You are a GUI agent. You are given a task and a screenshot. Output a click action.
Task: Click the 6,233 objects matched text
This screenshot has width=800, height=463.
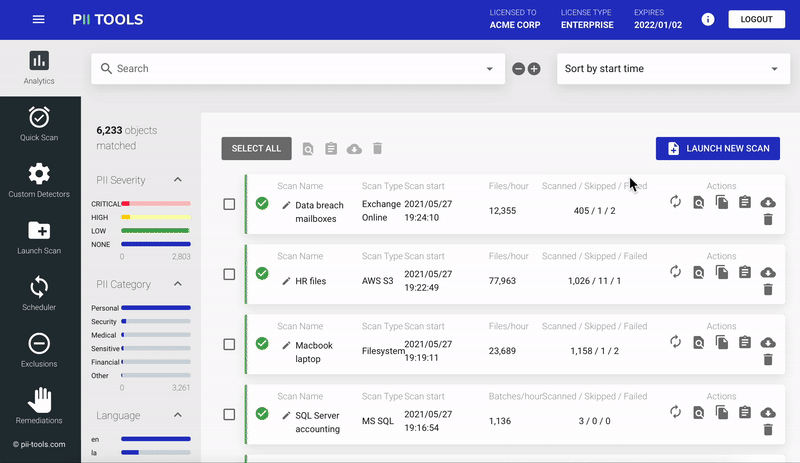click(x=127, y=138)
